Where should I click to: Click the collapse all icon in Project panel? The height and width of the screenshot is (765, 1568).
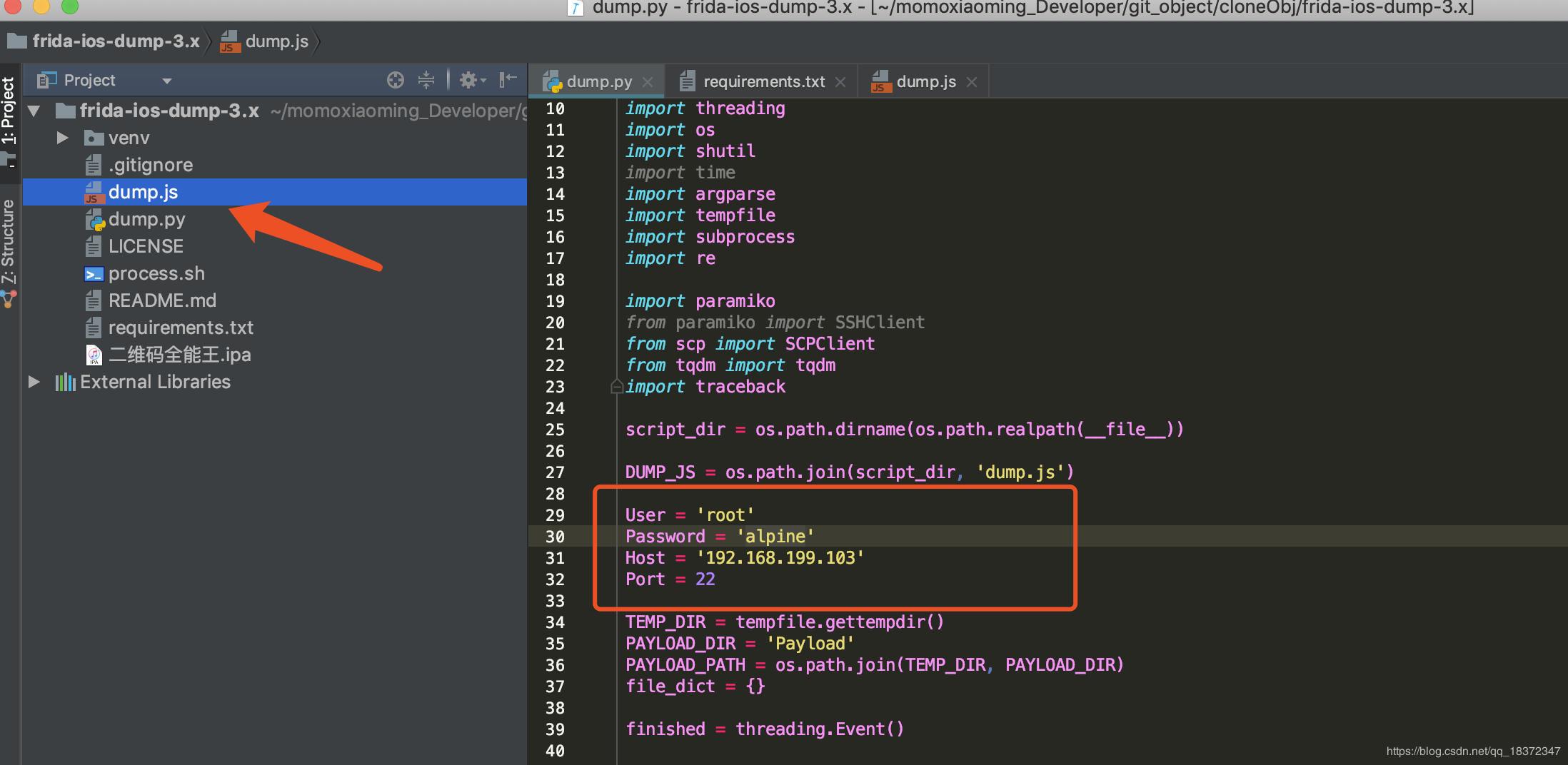pyautogui.click(x=426, y=80)
